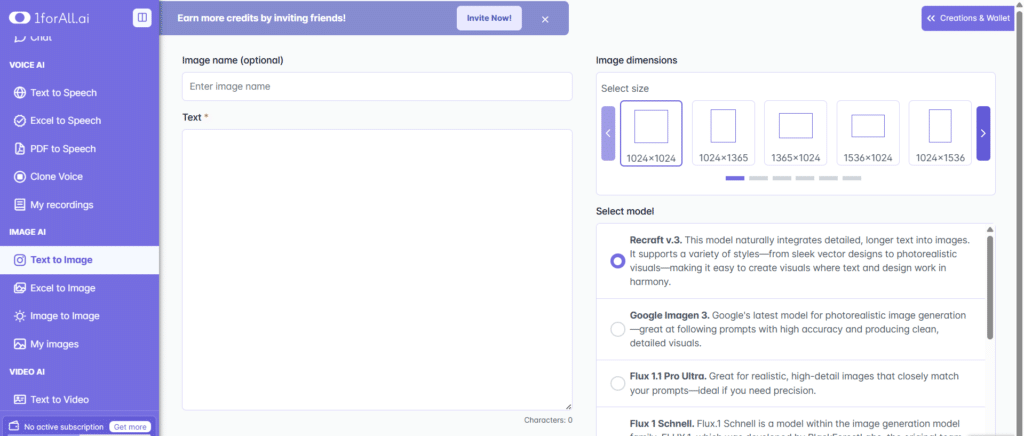The width and height of the screenshot is (1024, 436).
Task: Click the Get more subscription button
Action: tap(130, 426)
